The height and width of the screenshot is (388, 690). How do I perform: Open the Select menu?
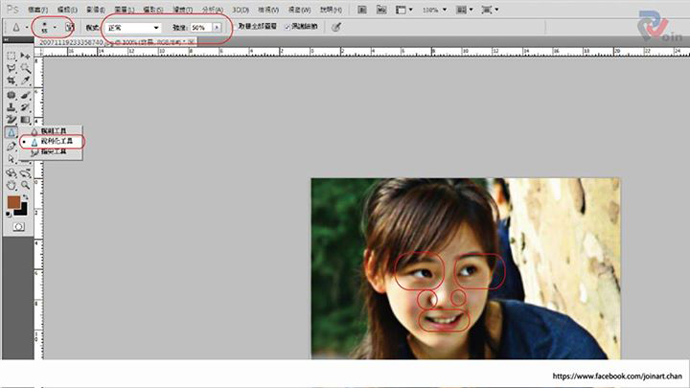153,9
